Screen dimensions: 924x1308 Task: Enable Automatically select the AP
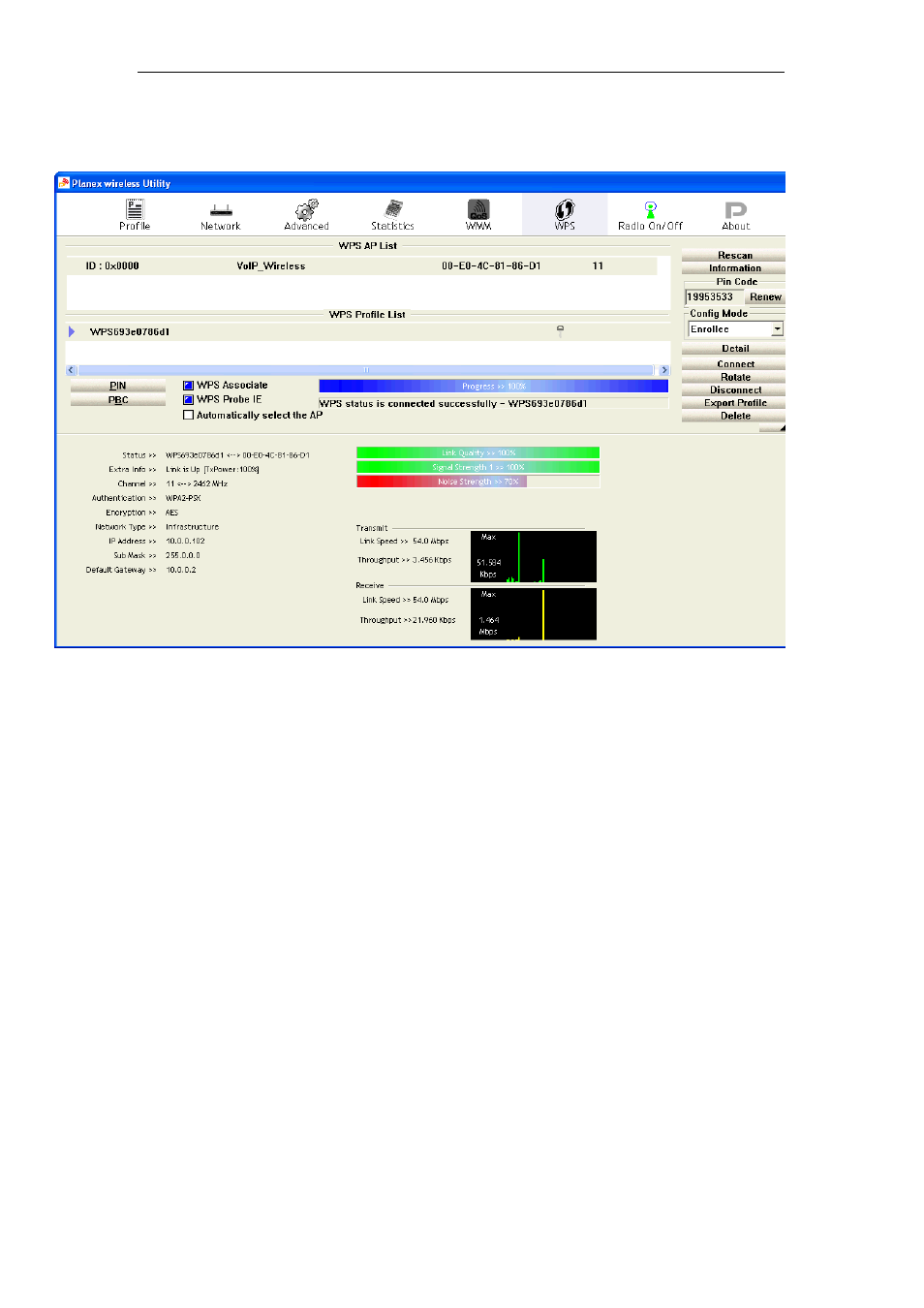pos(188,415)
